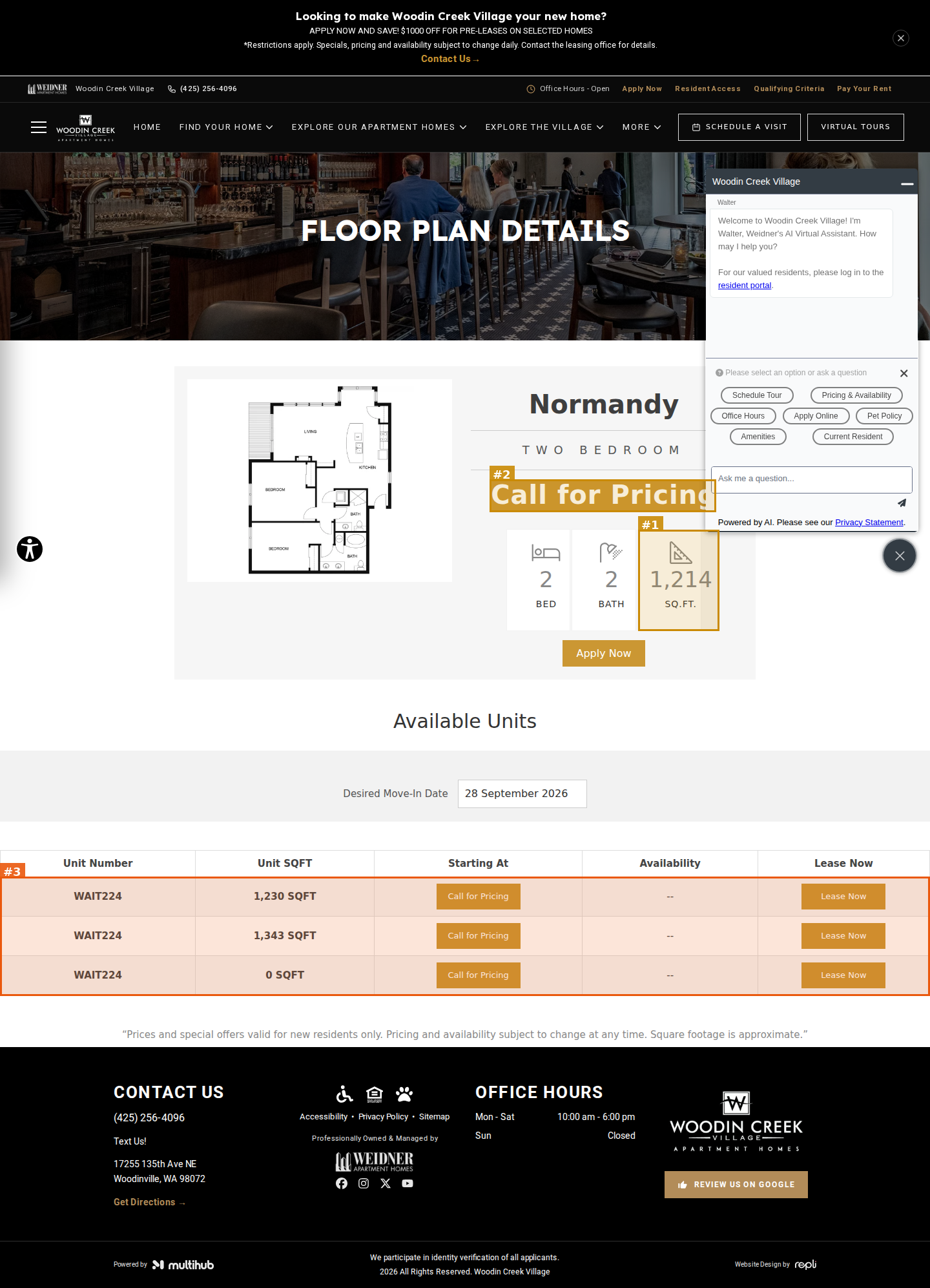Click Lease Now for the 0 SQFT unit

843,975
